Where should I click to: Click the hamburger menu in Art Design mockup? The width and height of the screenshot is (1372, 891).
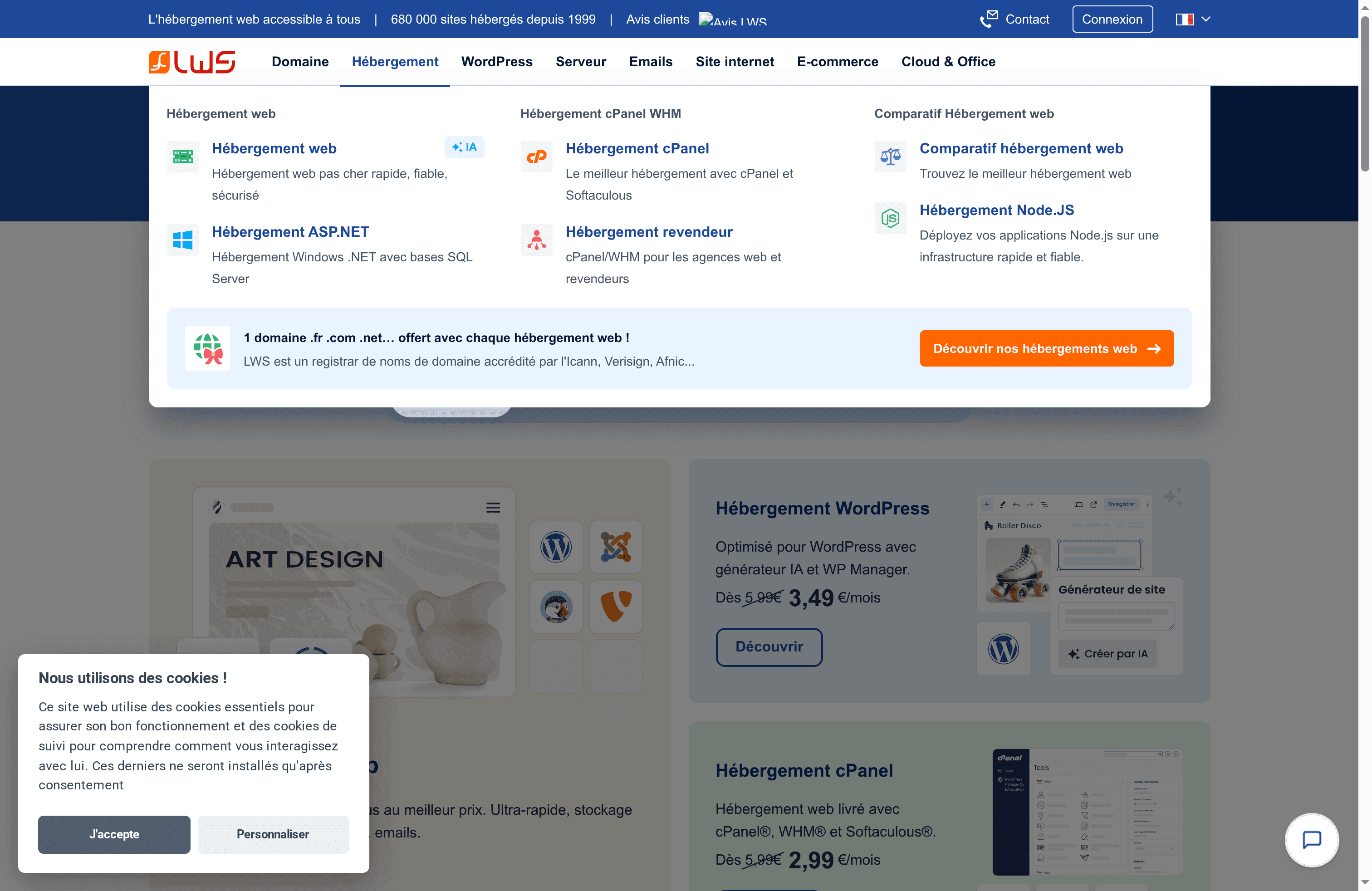(x=493, y=508)
